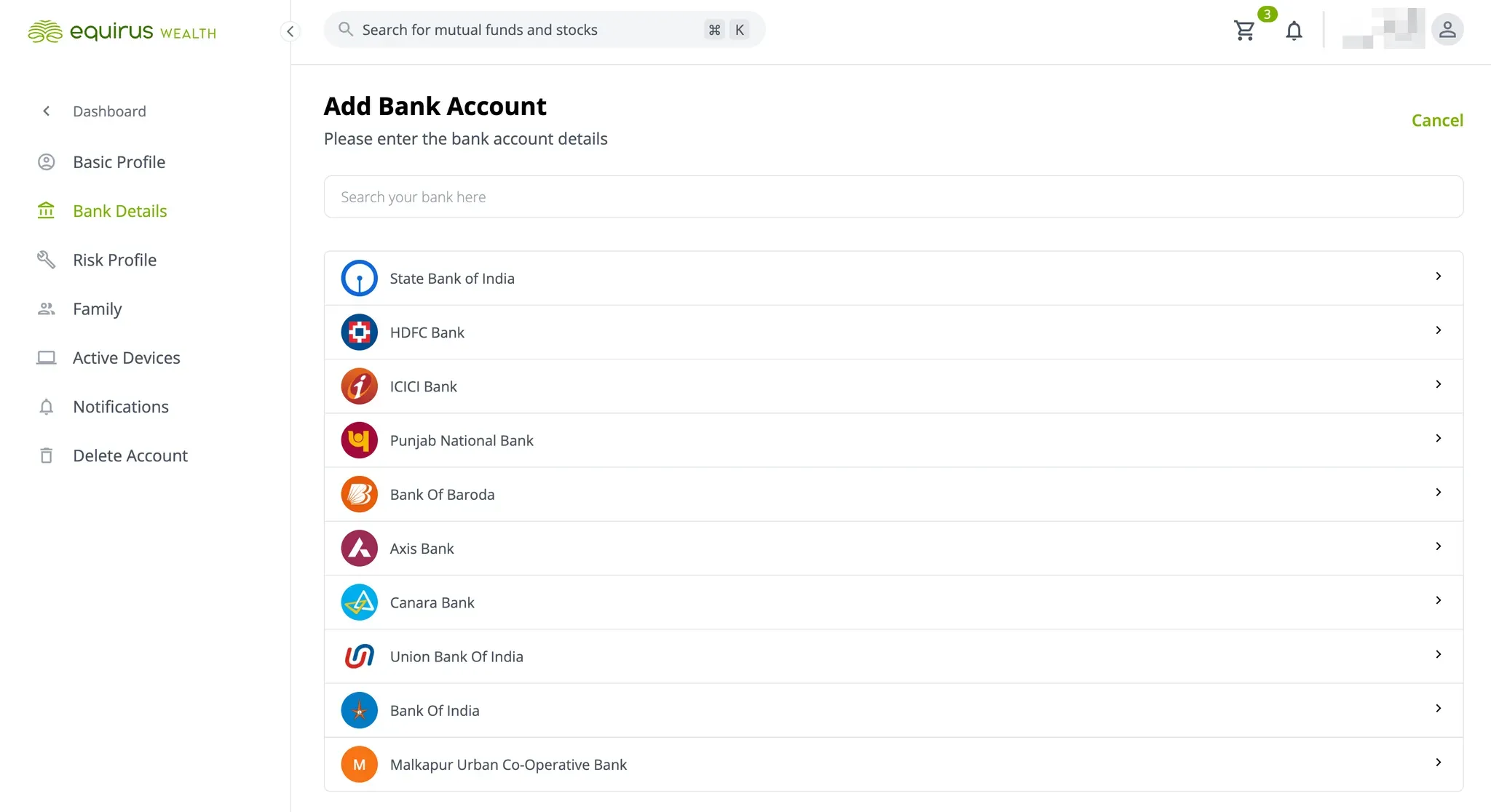Expand Bank Of Baroda row chevron

1439,492
